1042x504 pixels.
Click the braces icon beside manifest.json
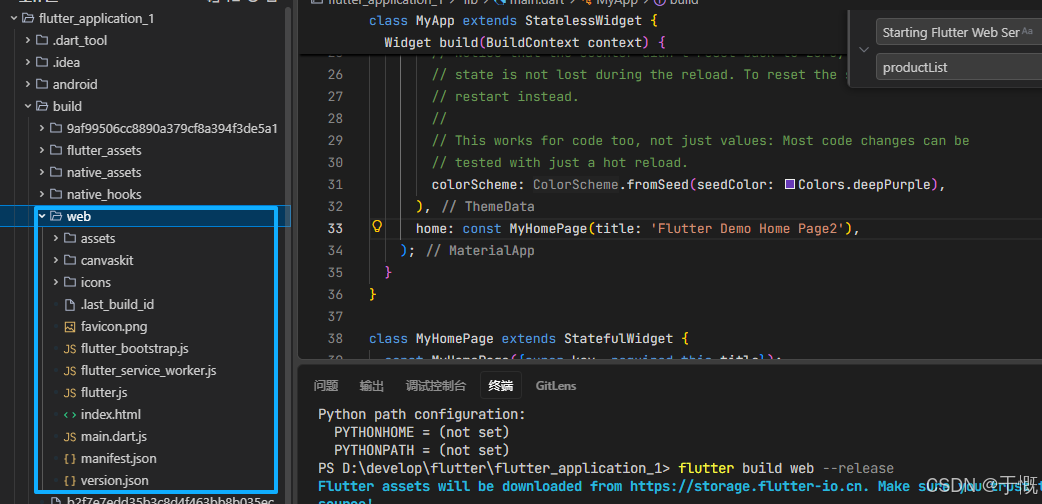tap(70, 459)
